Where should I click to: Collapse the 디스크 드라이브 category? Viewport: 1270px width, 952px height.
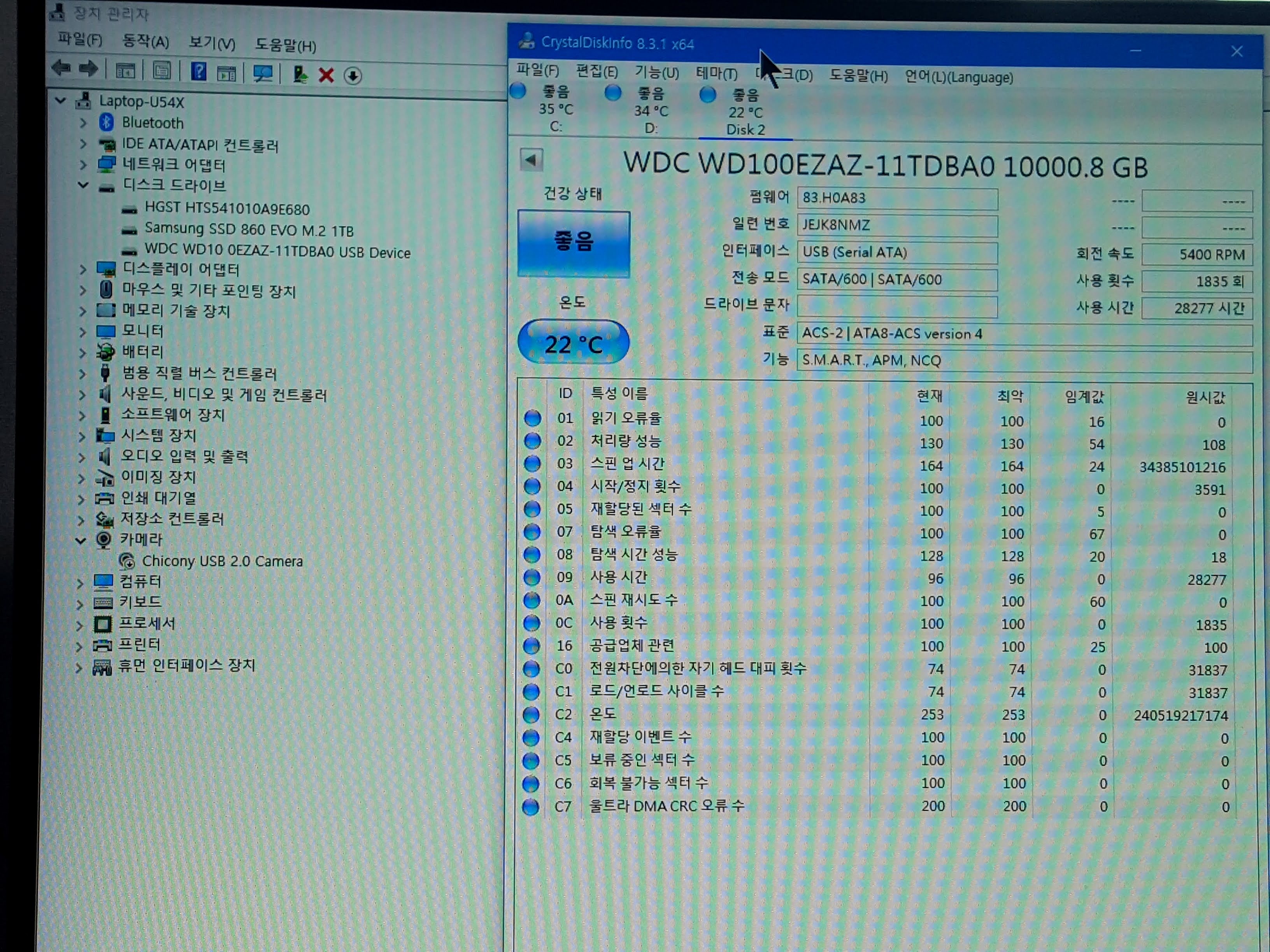(83, 185)
